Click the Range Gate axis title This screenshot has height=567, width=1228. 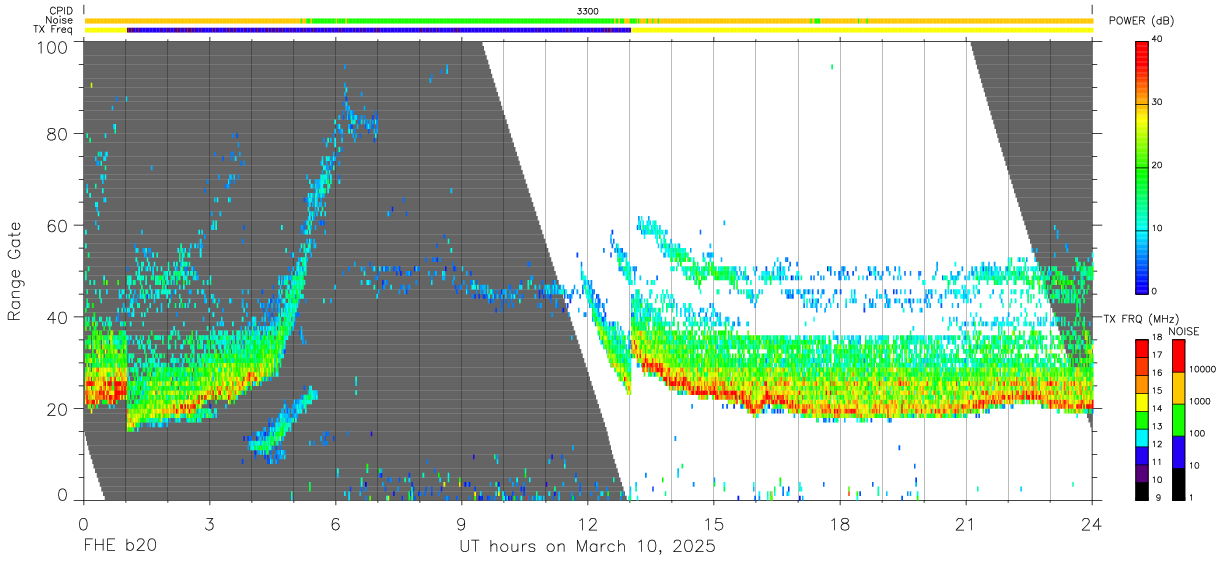point(15,271)
